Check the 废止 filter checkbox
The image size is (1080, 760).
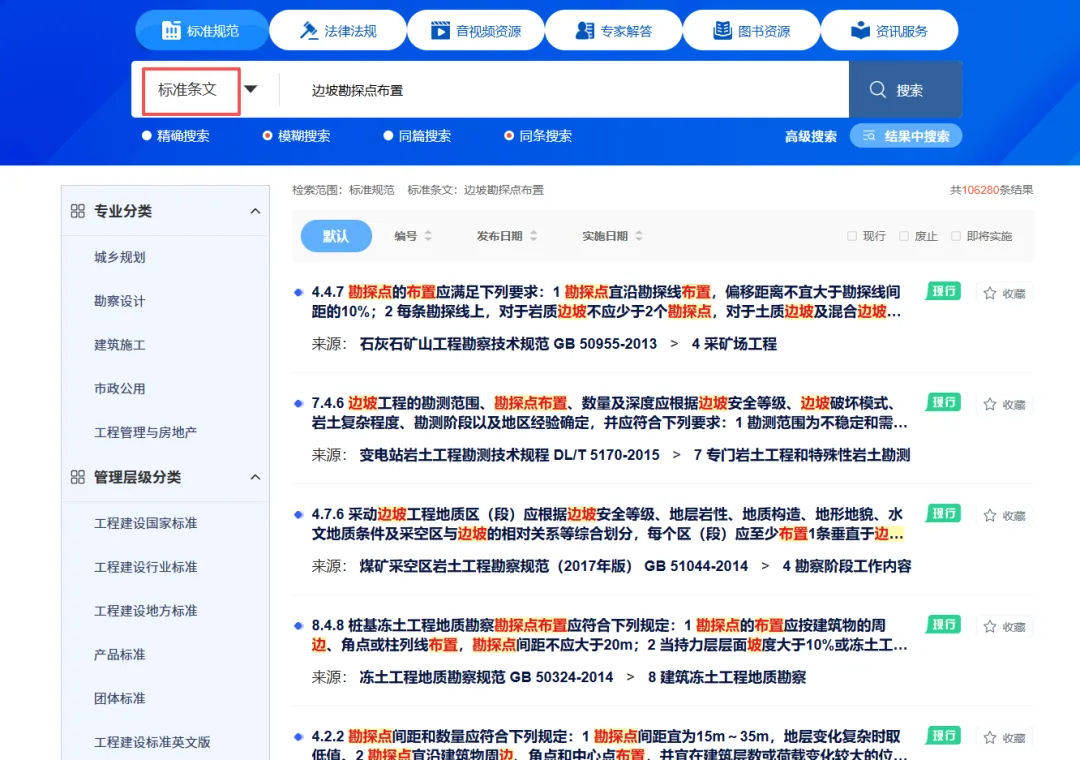coord(904,236)
